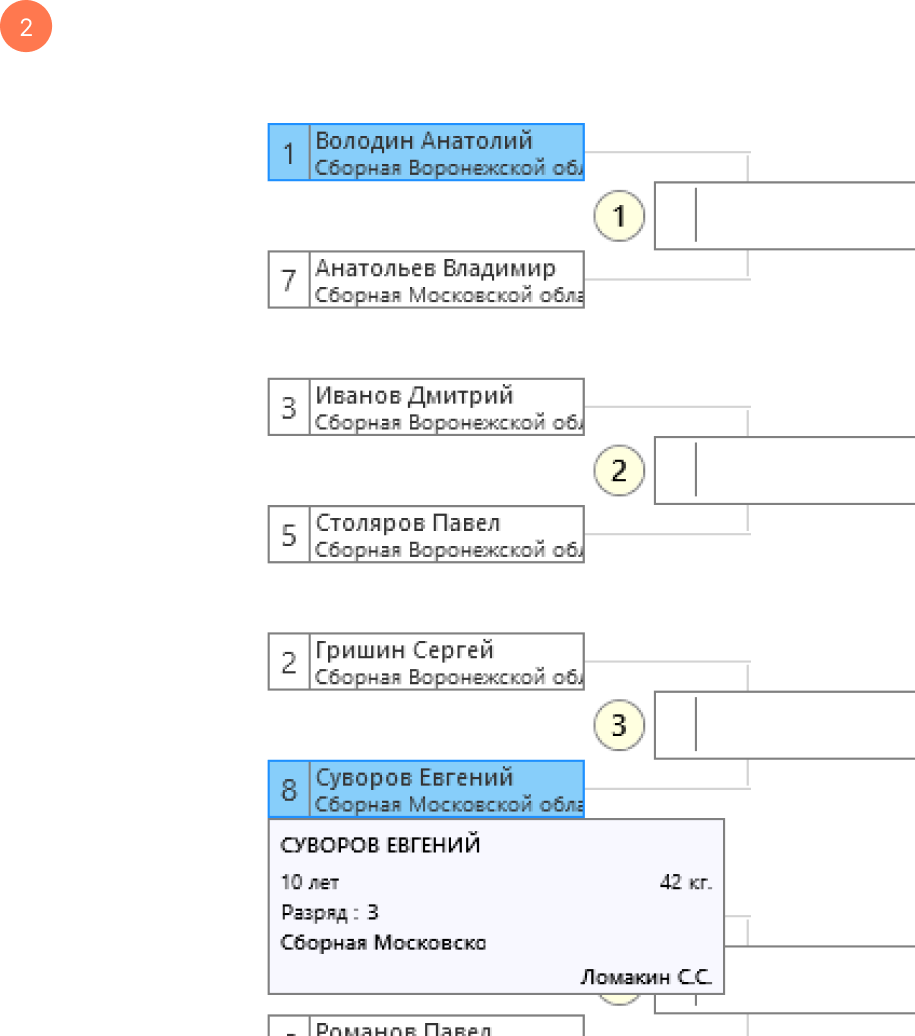
Task: Select participant Столяров Павел
Action: [446, 534]
